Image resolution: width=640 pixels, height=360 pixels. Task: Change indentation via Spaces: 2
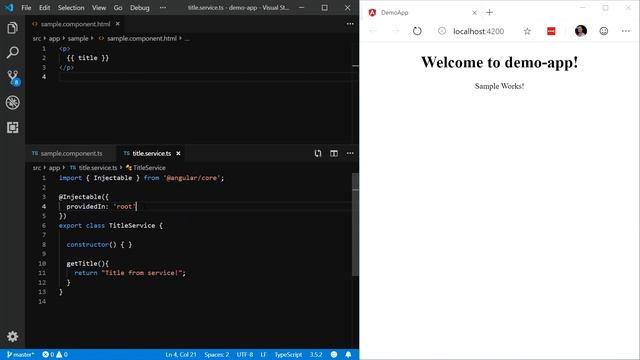click(x=216, y=354)
